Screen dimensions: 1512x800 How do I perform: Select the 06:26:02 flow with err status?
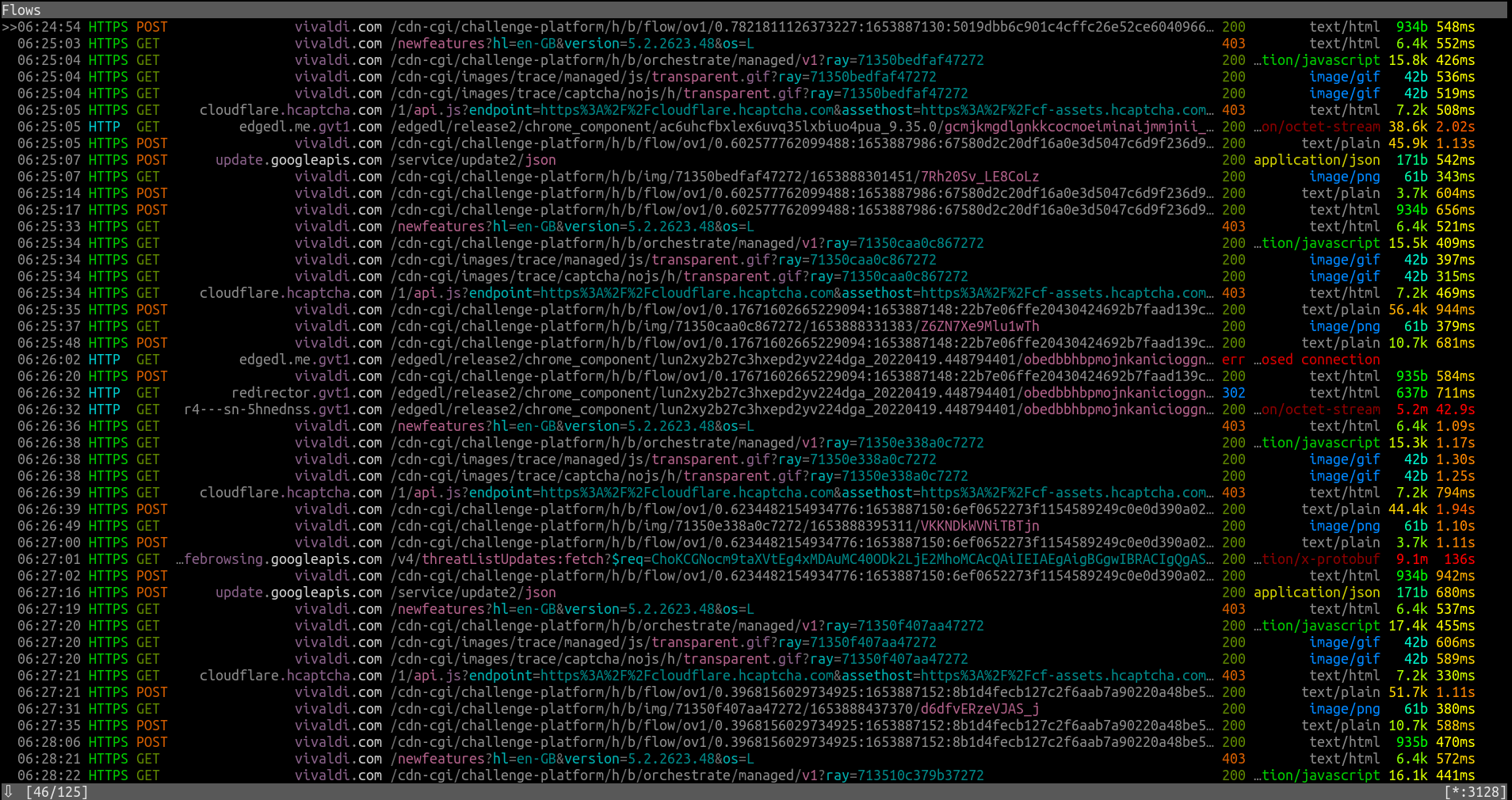point(713,360)
